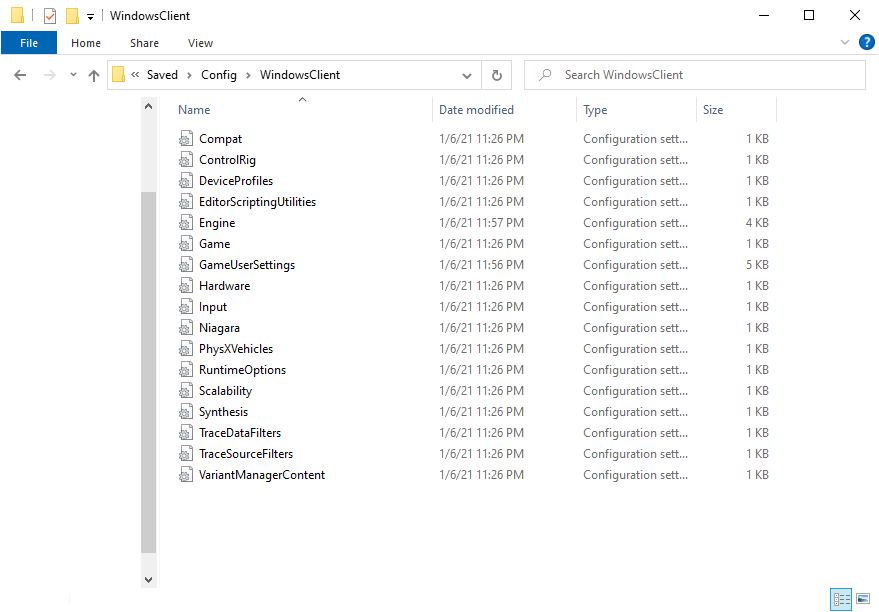Open the Share ribbon tab
The height and width of the screenshot is (612, 879).
point(144,43)
